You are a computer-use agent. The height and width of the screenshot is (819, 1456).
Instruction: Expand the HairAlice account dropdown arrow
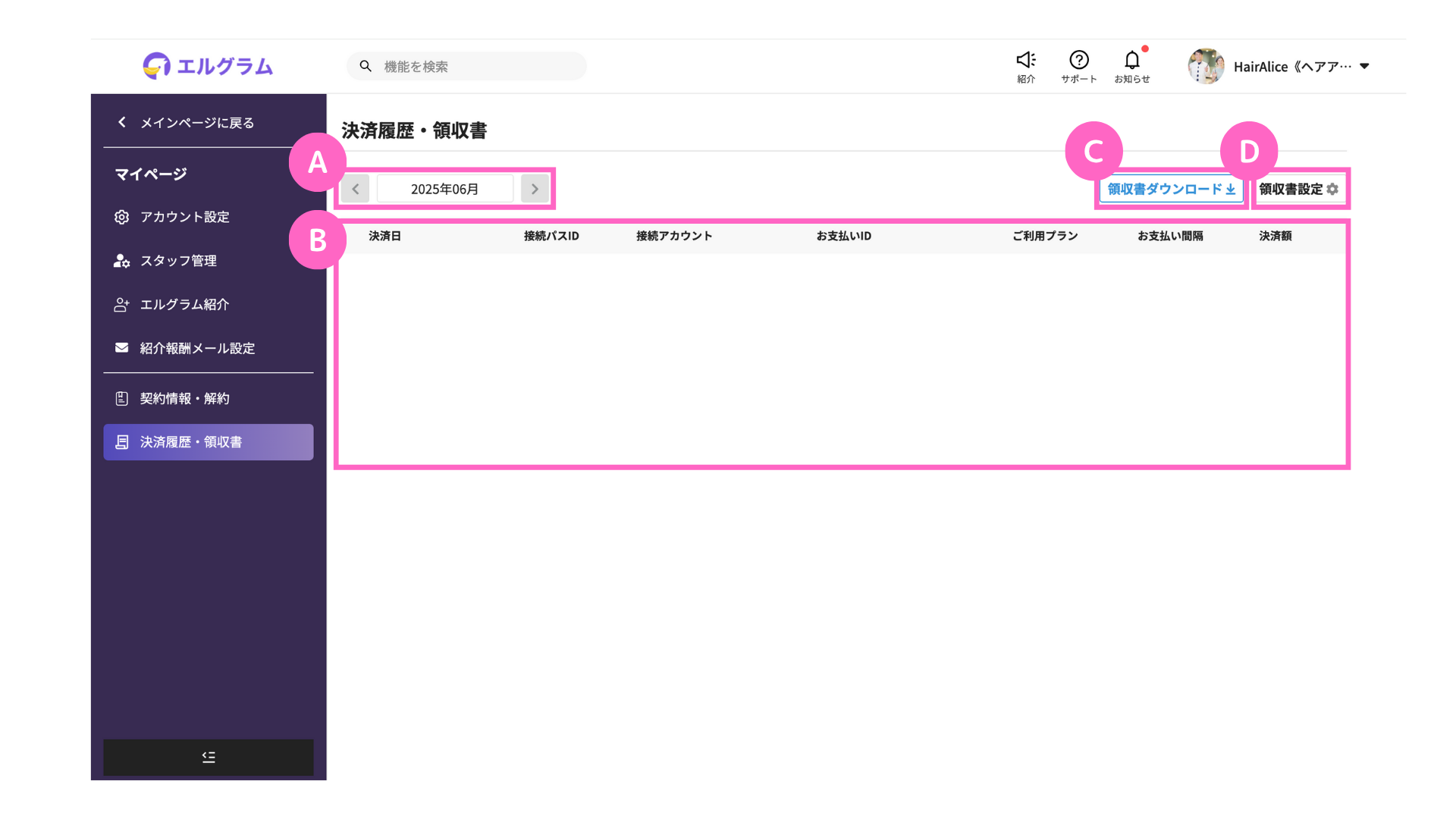pyautogui.click(x=1364, y=66)
